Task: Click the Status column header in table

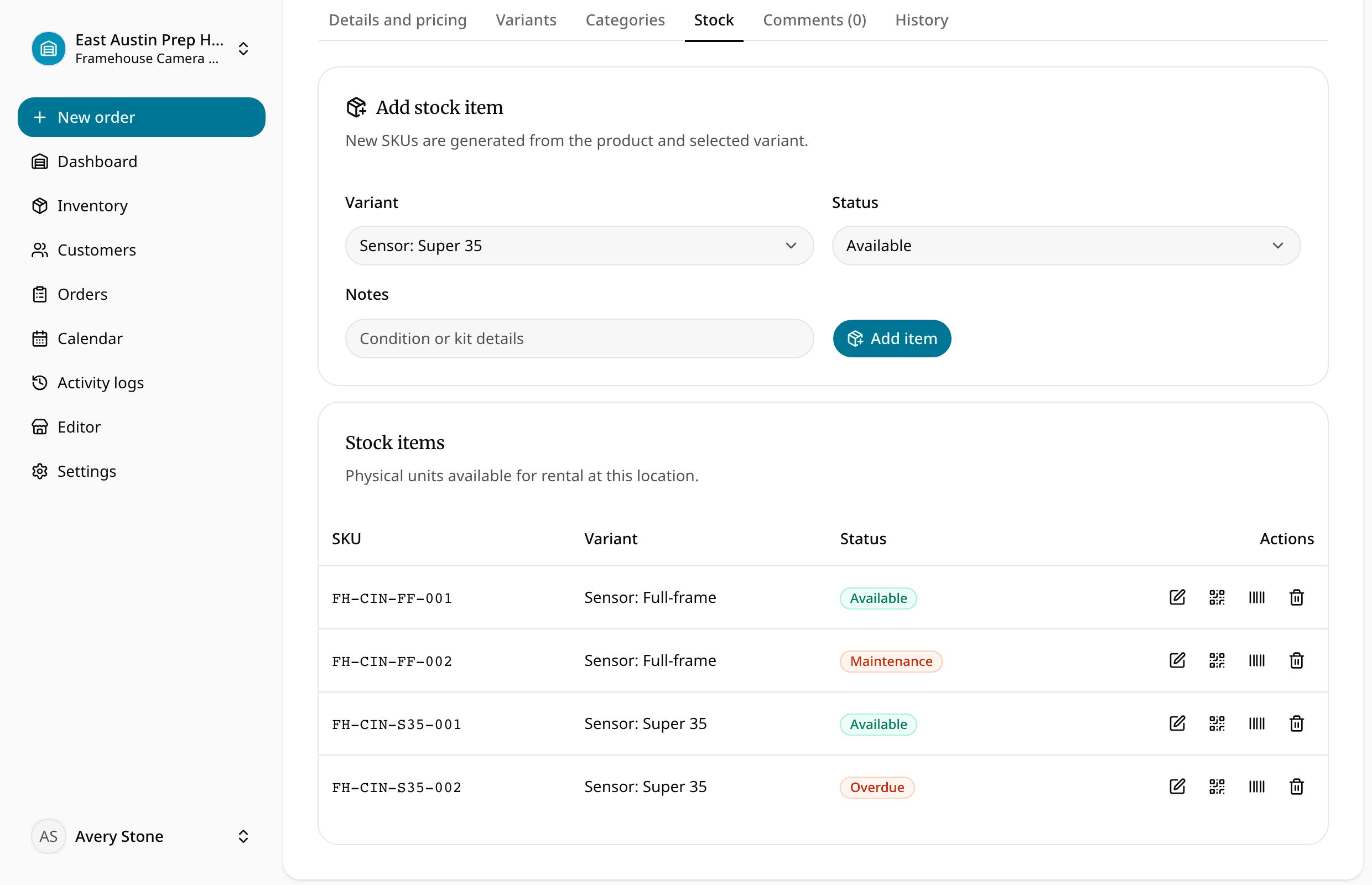Action: tap(862, 539)
